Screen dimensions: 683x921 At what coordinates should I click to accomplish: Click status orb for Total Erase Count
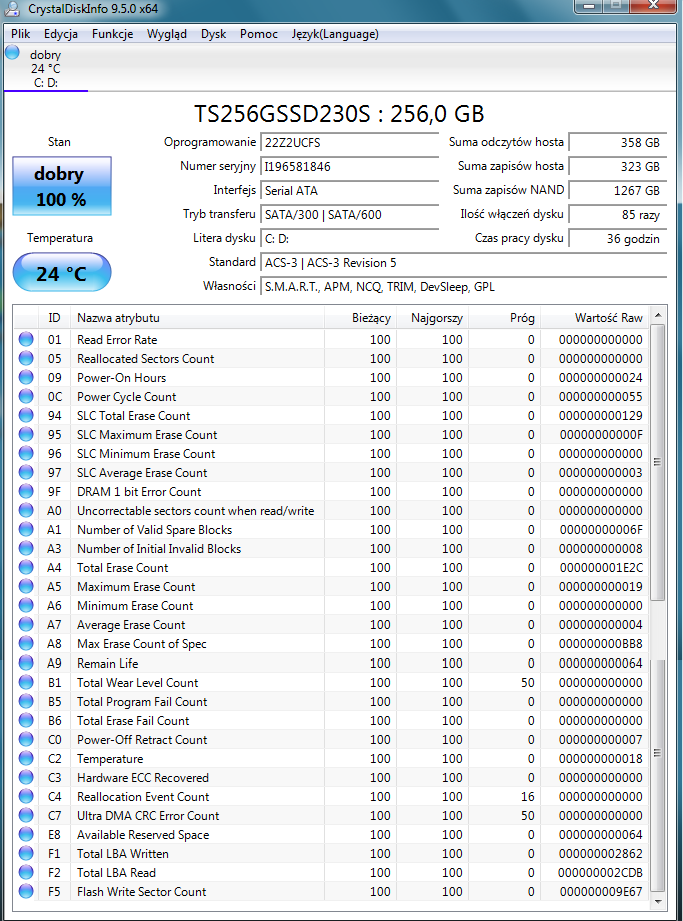coord(26,567)
